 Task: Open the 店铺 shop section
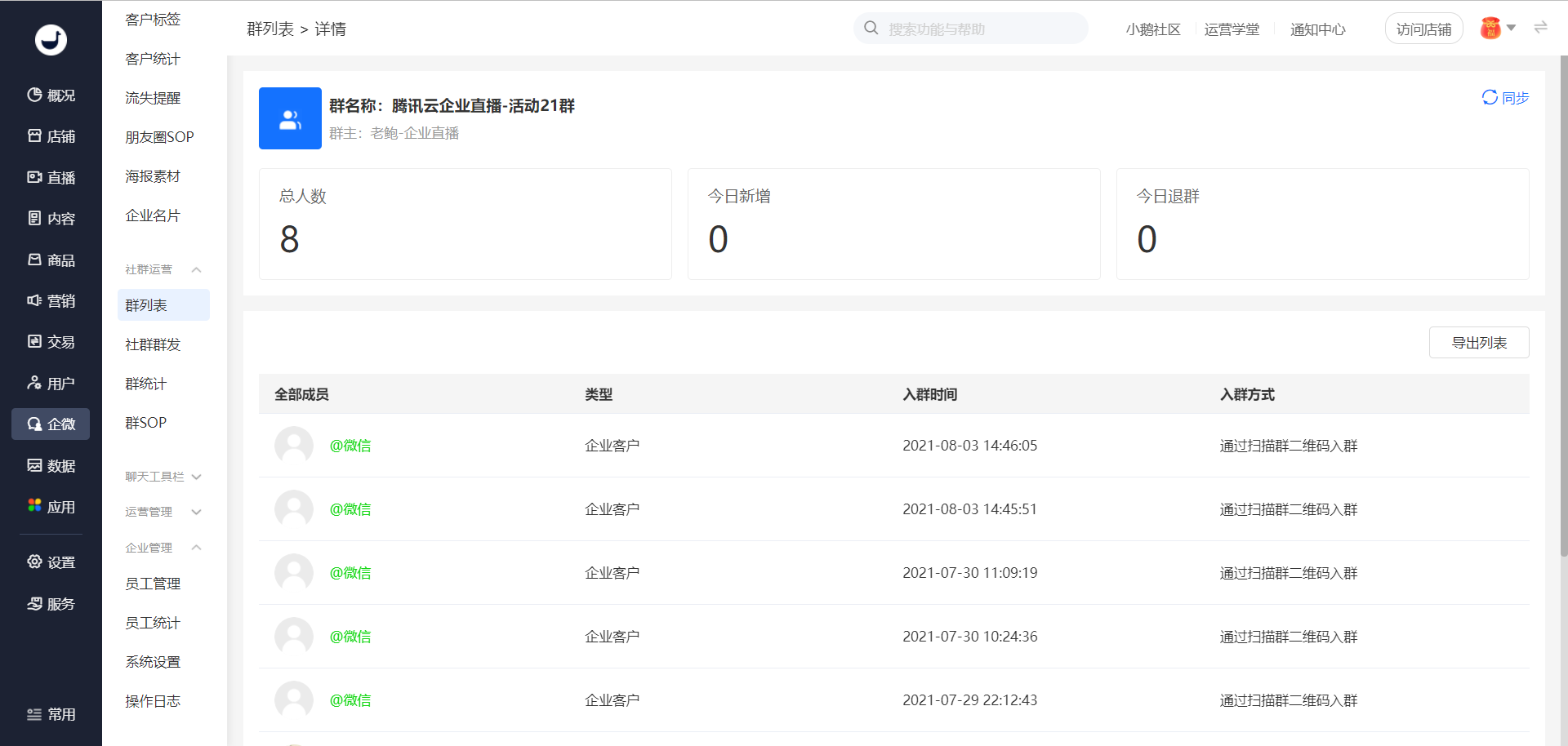click(x=51, y=136)
